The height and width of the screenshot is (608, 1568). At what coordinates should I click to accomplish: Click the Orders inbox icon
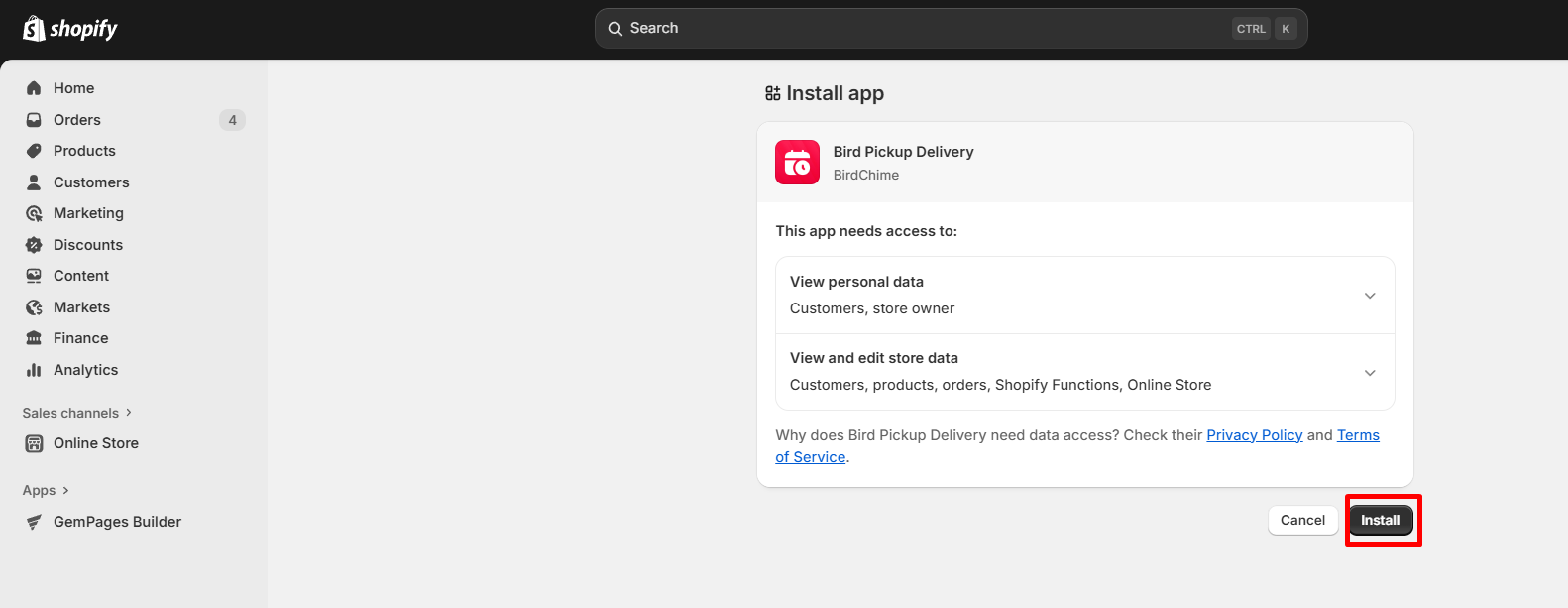pyautogui.click(x=34, y=120)
